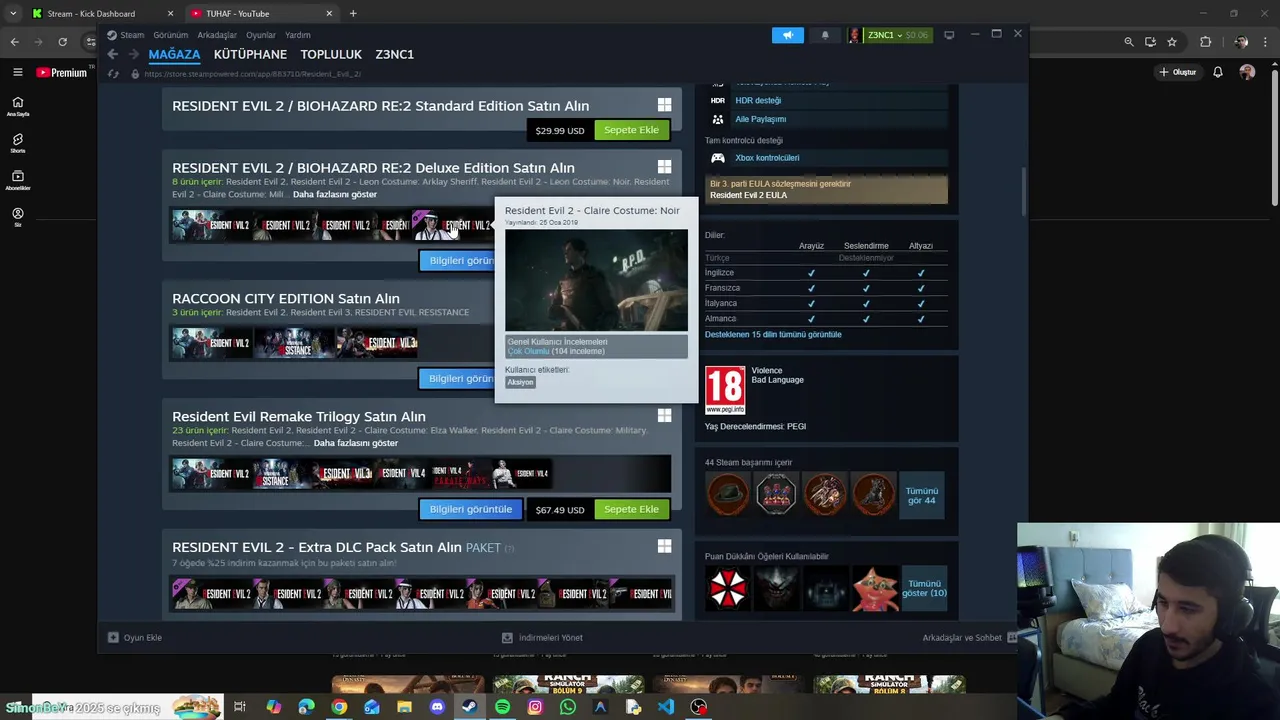
Task: Open the PEGI 18 rating badge
Action: tap(725, 390)
